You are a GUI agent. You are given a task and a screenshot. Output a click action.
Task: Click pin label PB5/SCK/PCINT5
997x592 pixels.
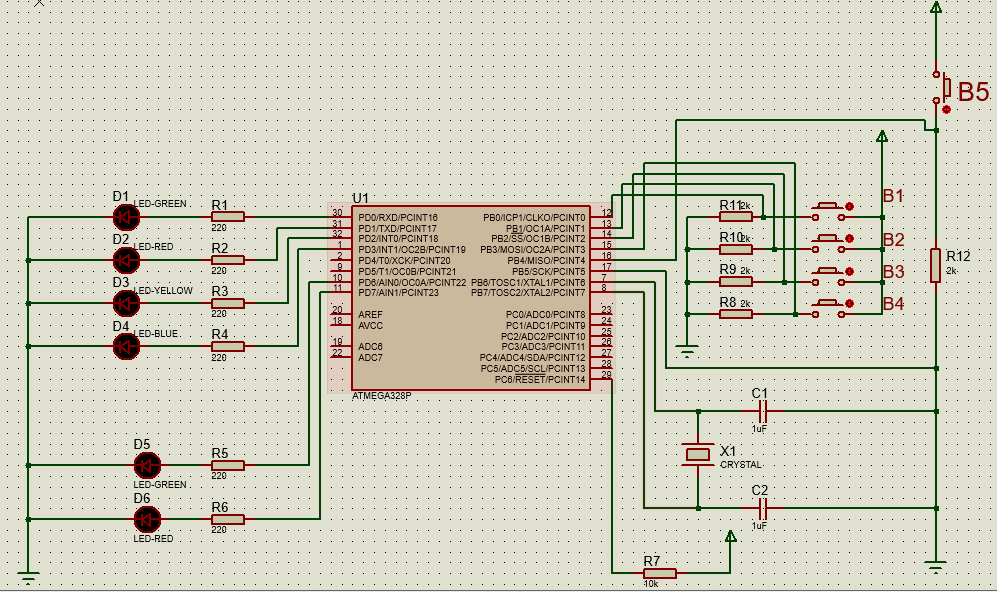(548, 272)
